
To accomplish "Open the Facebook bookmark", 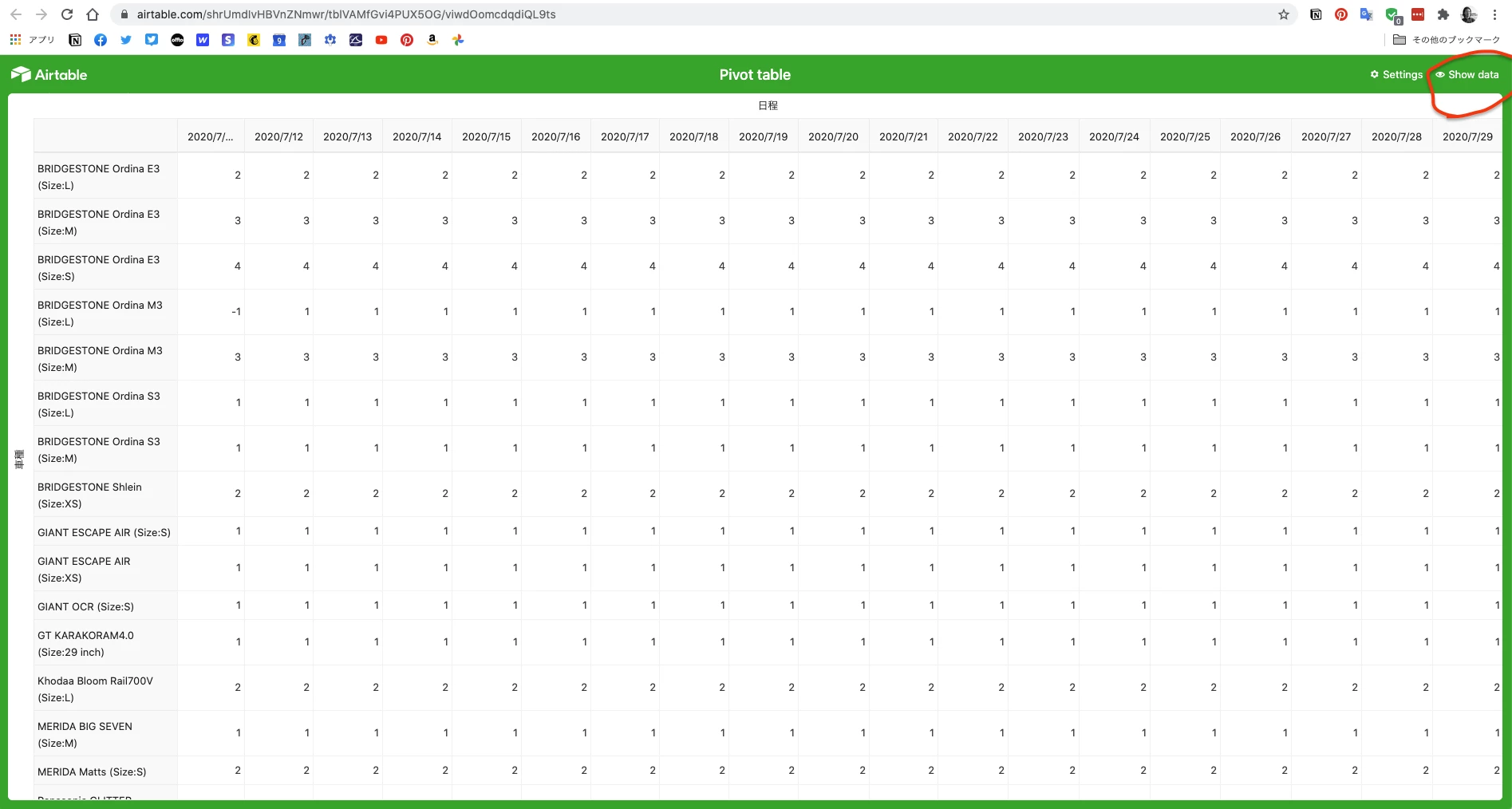I will click(101, 40).
